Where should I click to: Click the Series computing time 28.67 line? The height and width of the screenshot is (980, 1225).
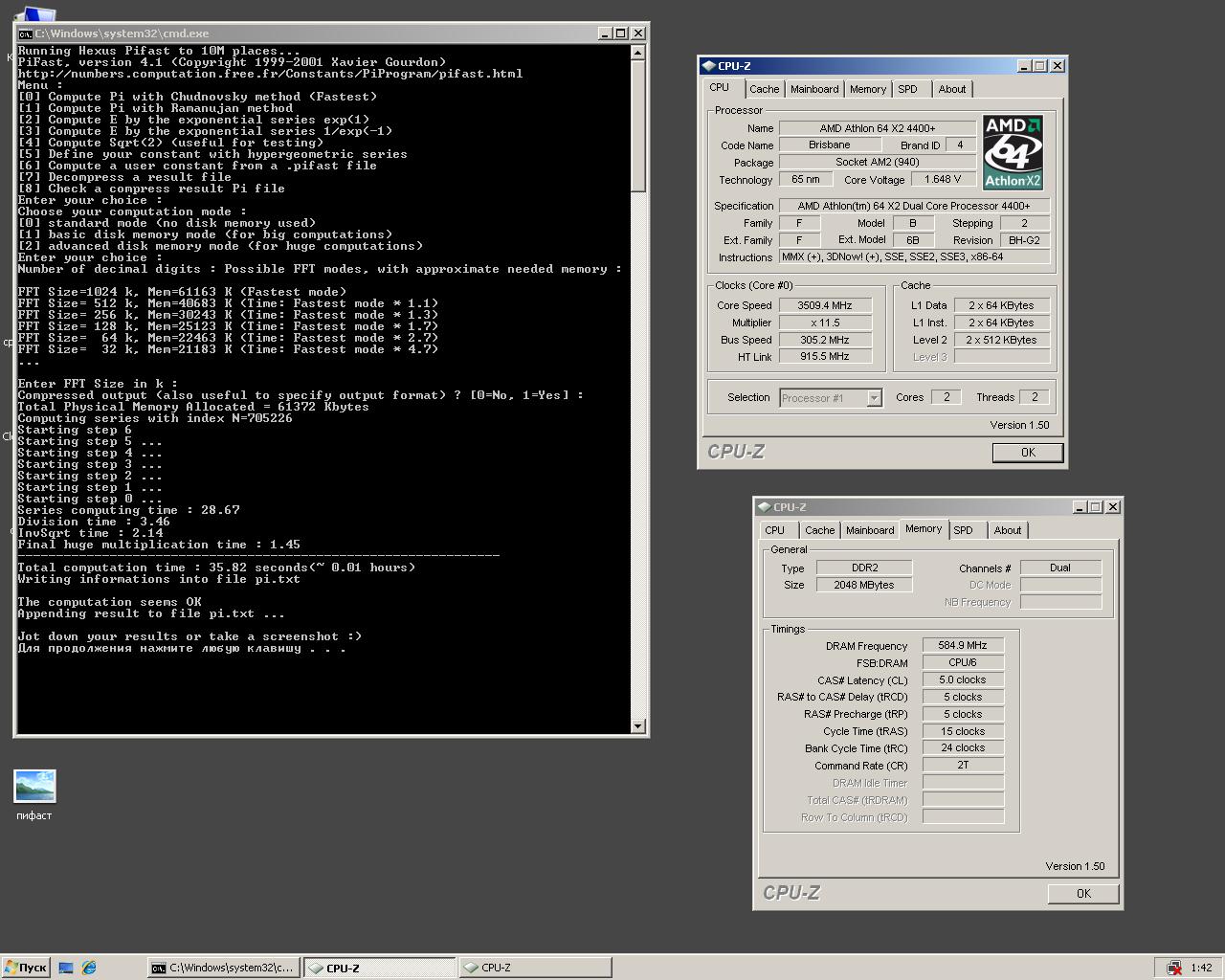click(129, 510)
